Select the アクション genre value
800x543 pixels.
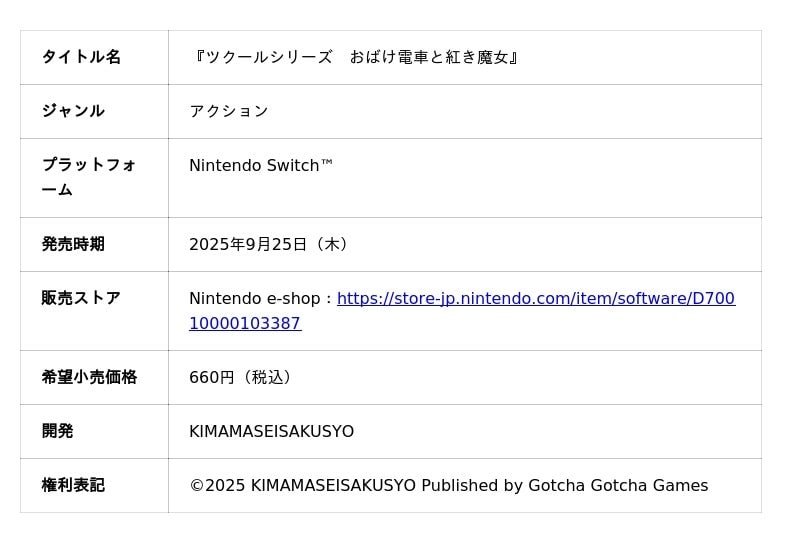tap(229, 111)
